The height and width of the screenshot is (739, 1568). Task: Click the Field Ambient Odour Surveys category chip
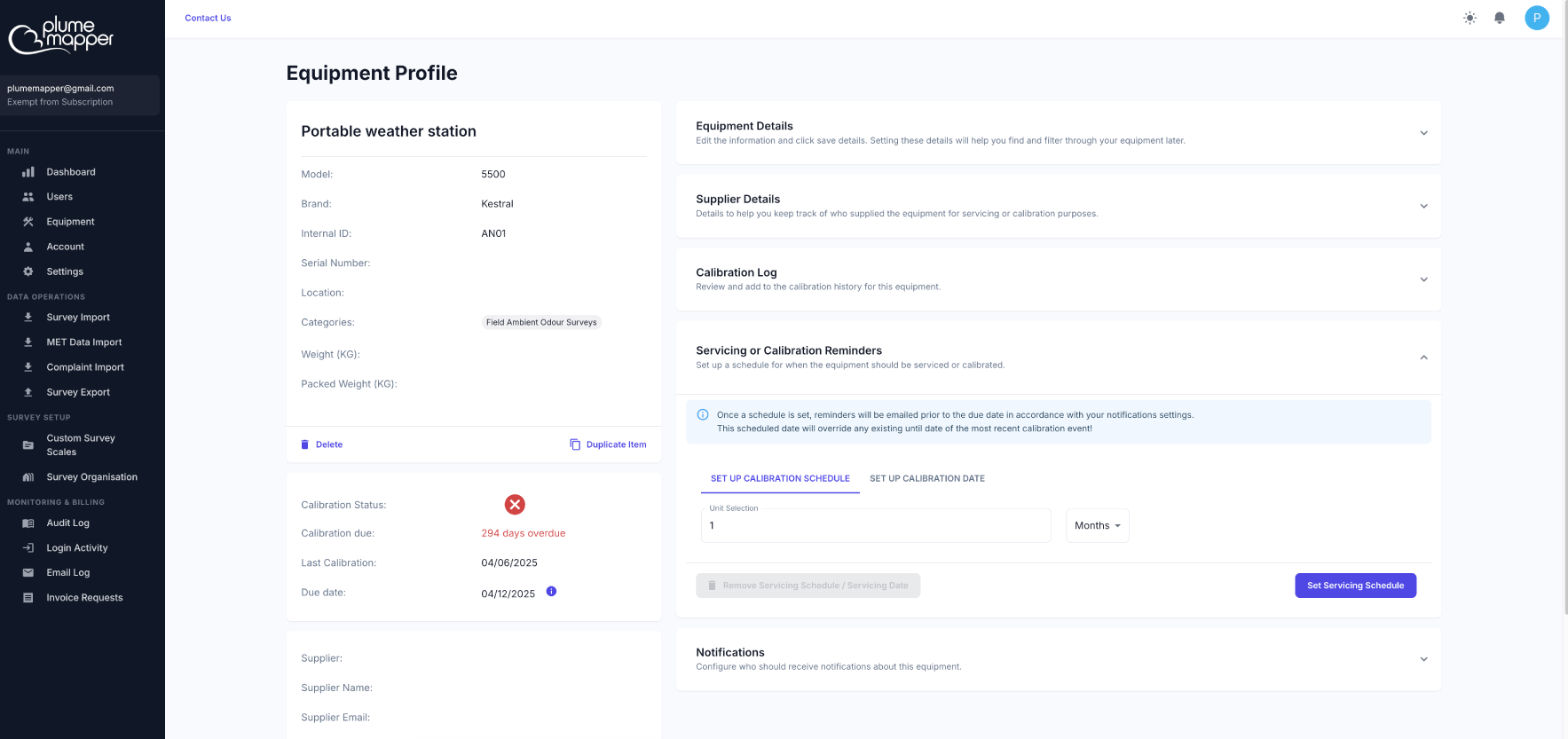[x=541, y=322]
